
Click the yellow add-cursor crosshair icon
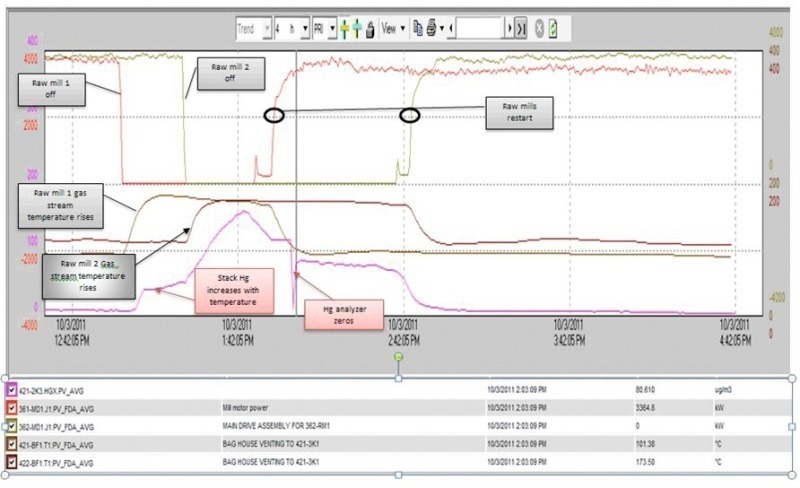click(344, 29)
